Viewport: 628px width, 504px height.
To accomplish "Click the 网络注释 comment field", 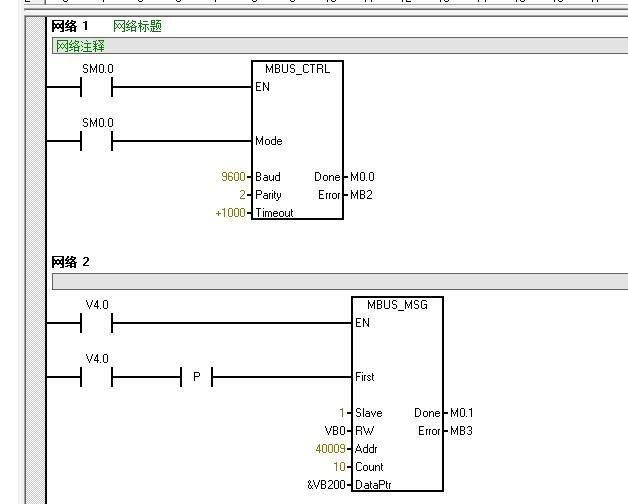I will click(x=80, y=46).
